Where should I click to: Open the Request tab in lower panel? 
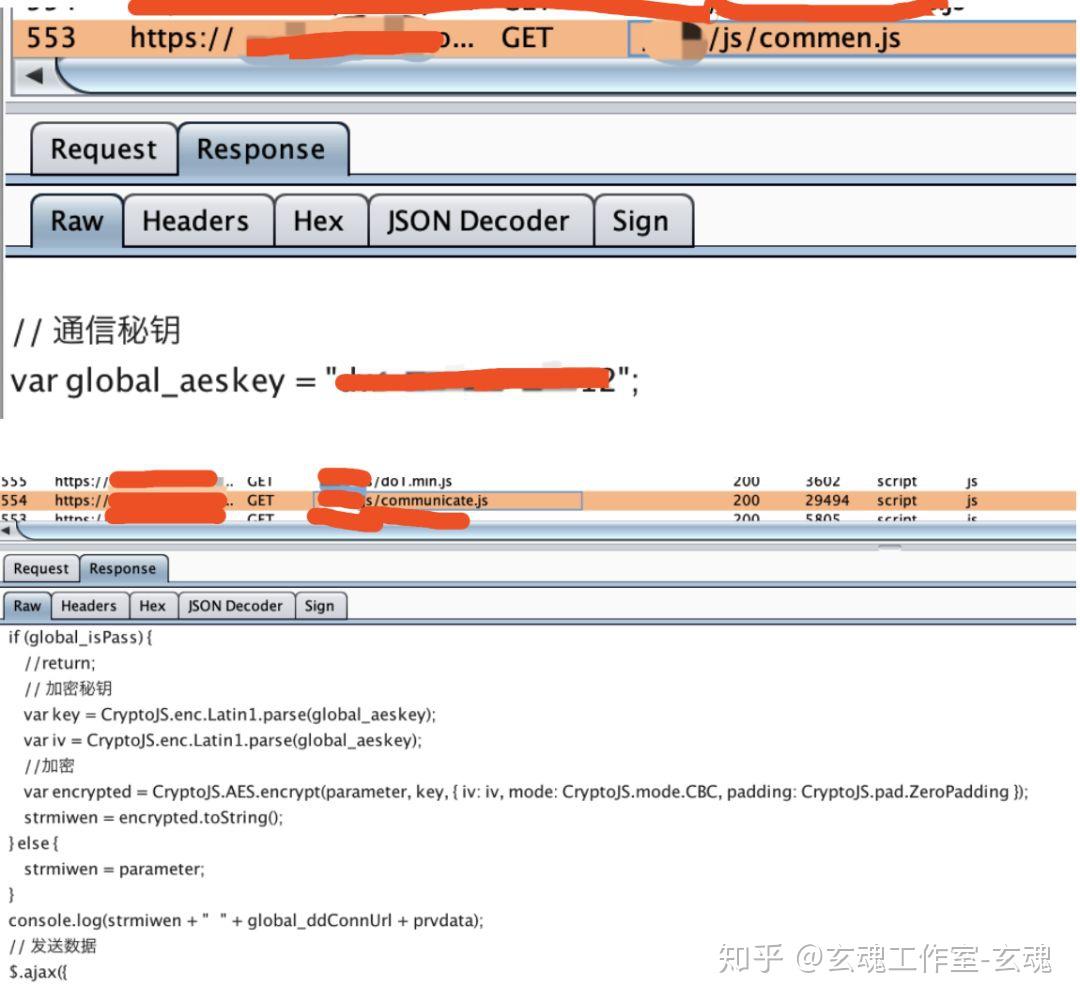(41, 568)
